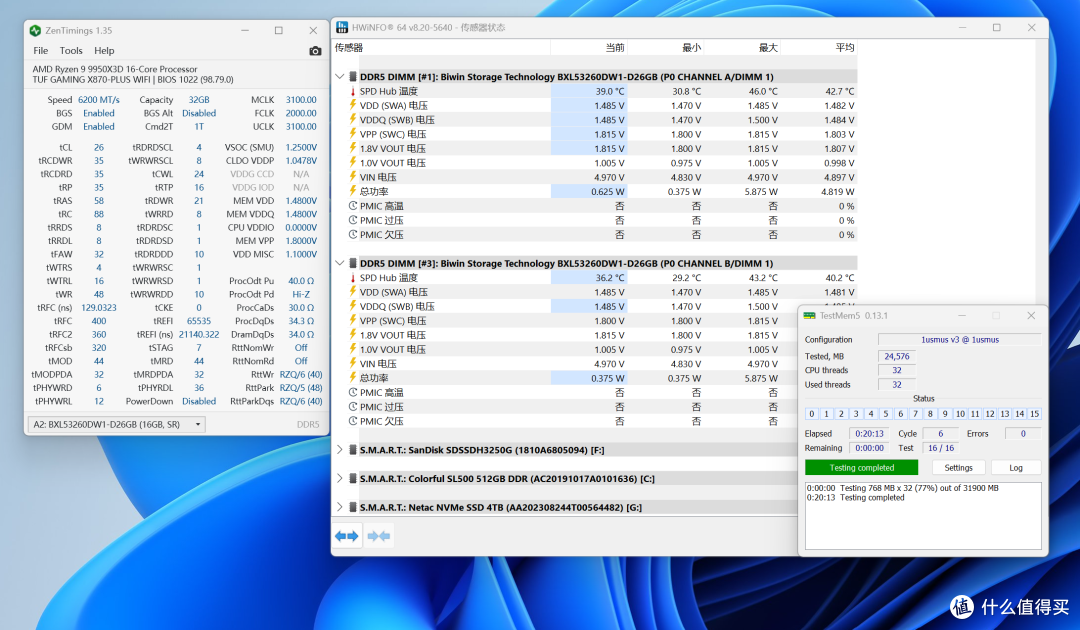Open the ZenTimings Tools menu

tap(71, 51)
